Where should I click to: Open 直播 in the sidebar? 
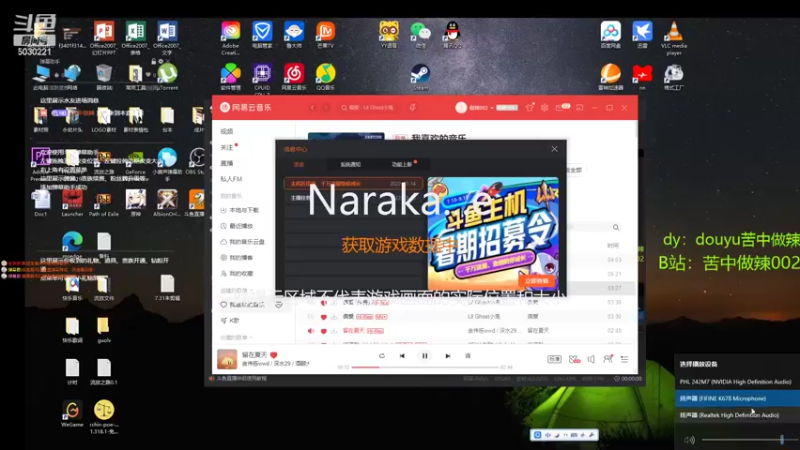pyautogui.click(x=227, y=163)
